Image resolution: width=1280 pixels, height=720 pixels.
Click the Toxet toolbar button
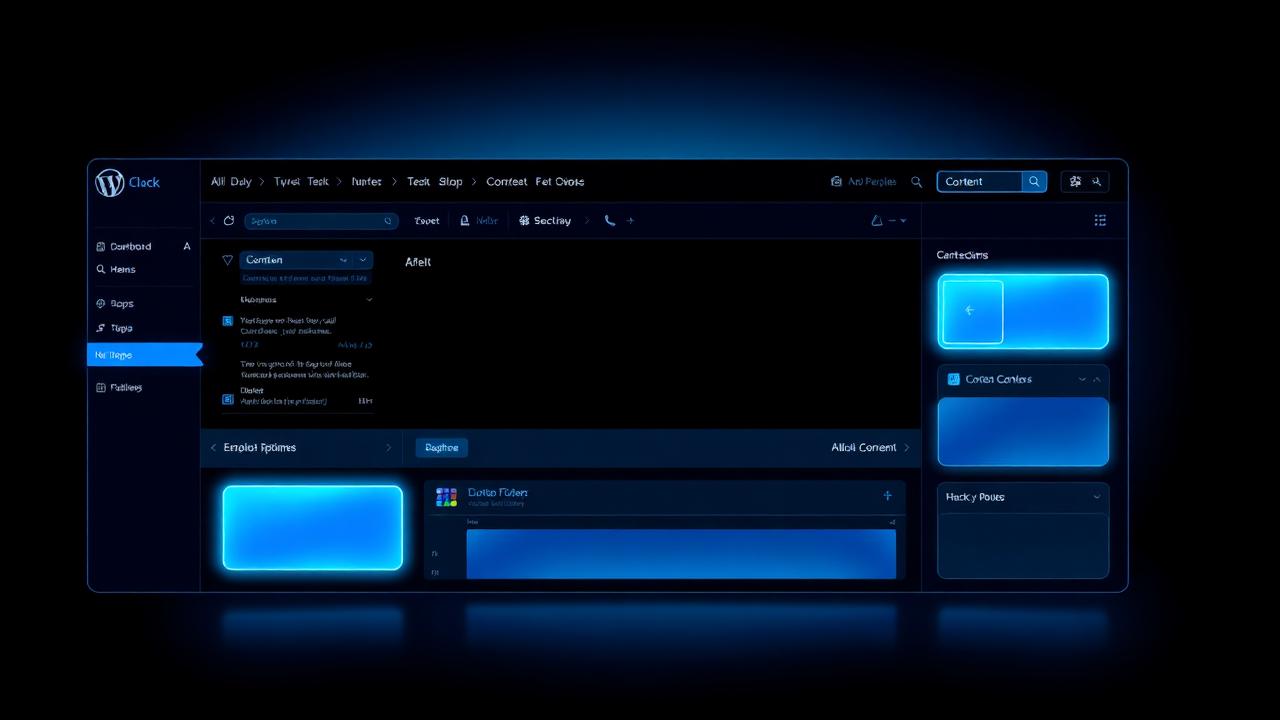(427, 220)
